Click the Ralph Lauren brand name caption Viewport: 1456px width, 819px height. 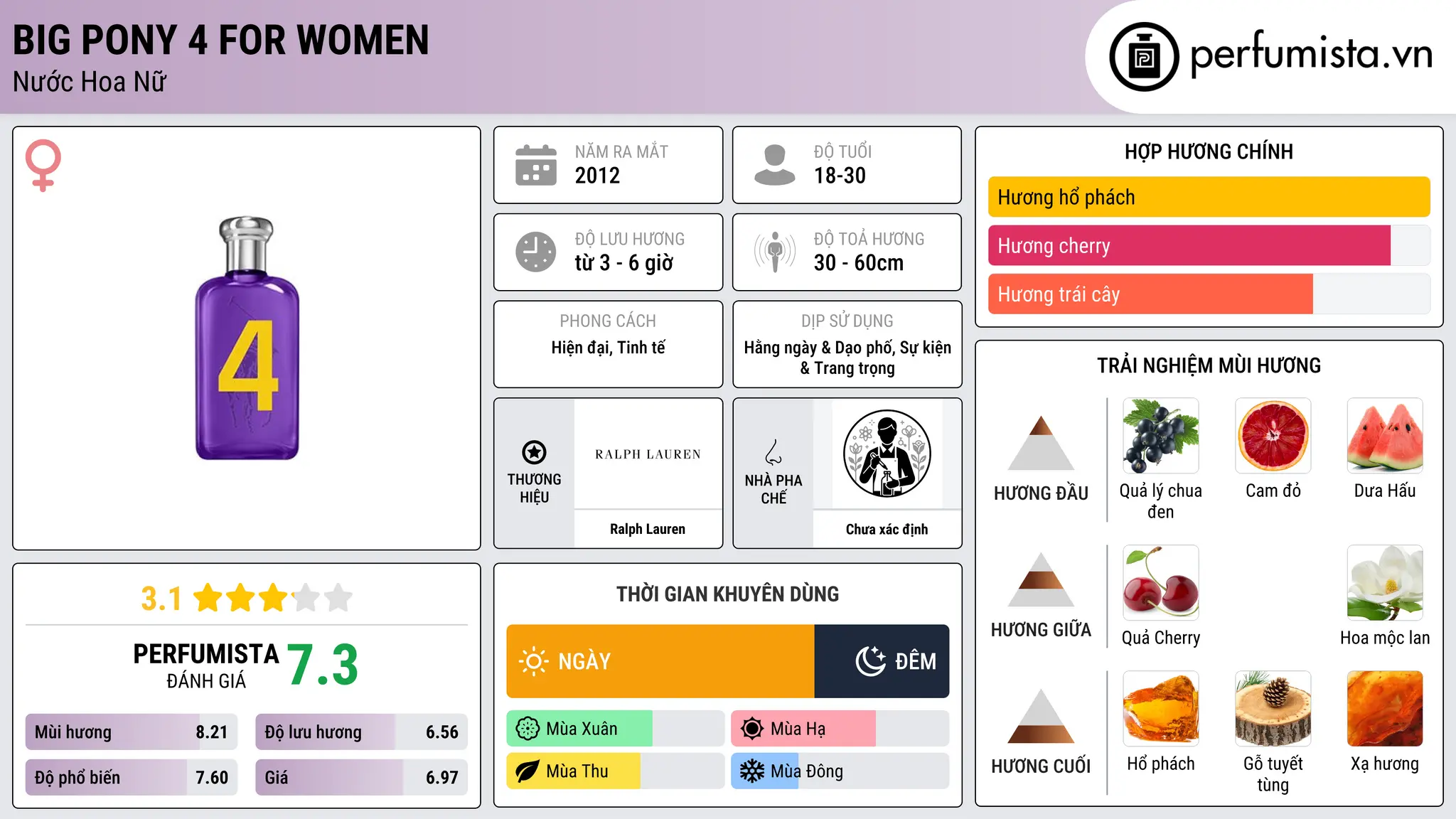pos(648,529)
